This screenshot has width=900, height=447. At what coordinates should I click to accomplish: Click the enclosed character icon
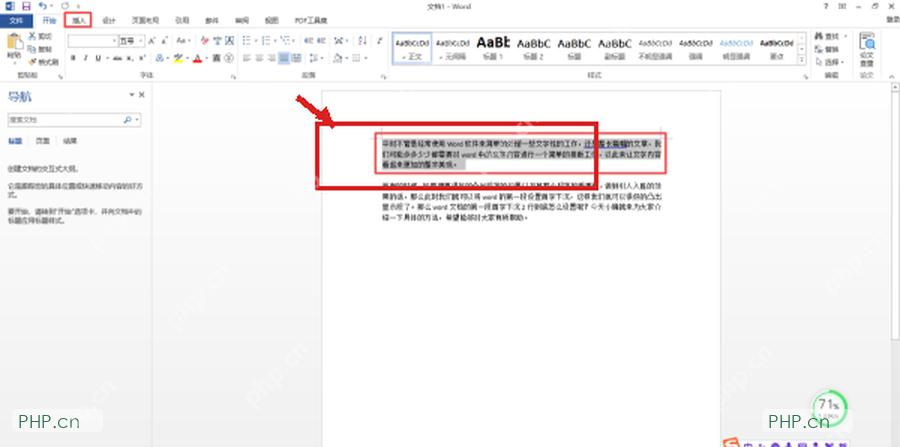pos(229,58)
